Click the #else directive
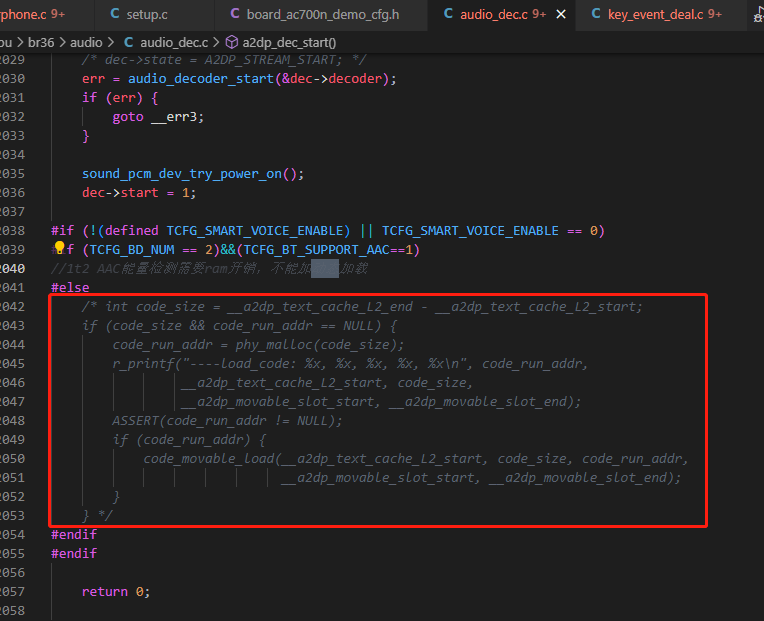764x621 pixels. (71, 288)
